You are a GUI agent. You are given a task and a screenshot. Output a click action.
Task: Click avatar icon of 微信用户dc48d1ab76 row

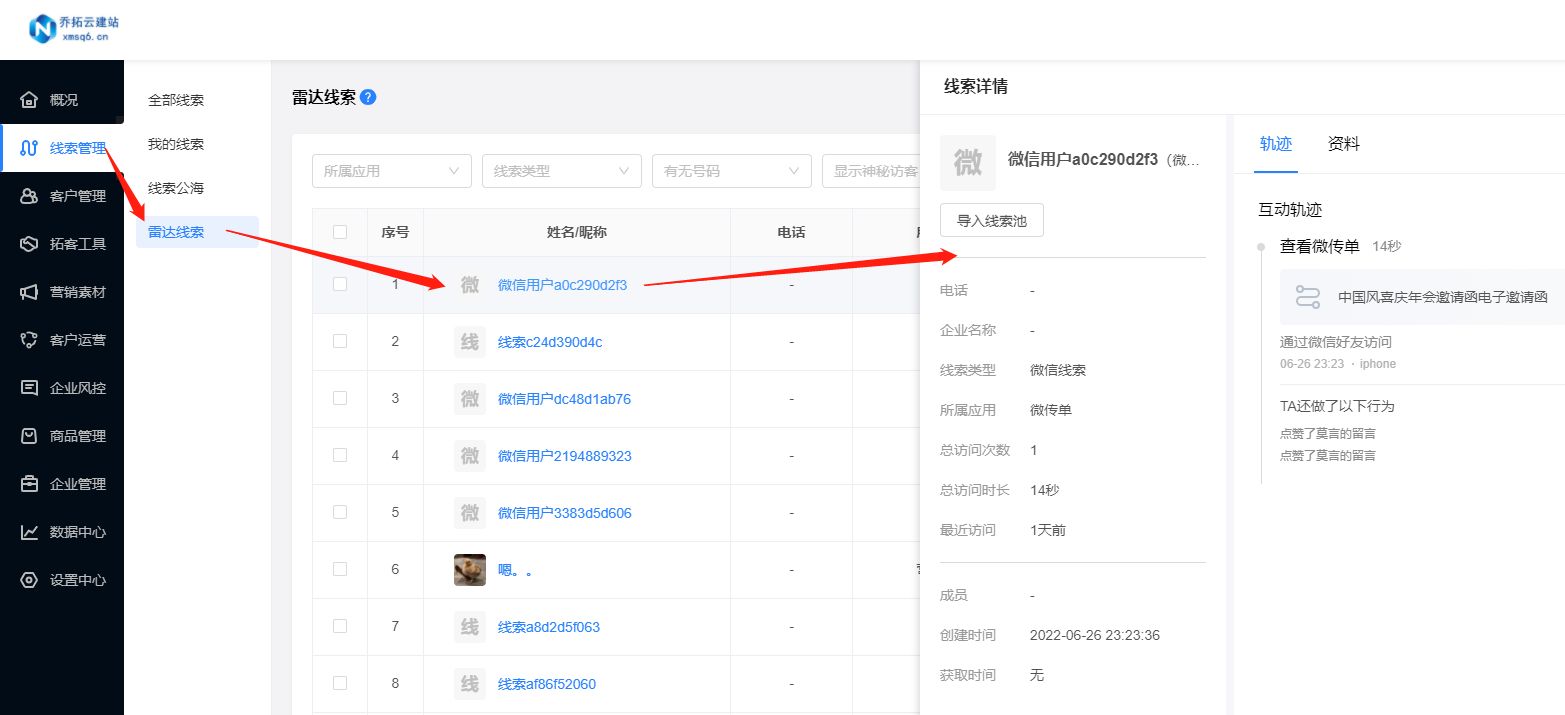(x=470, y=399)
